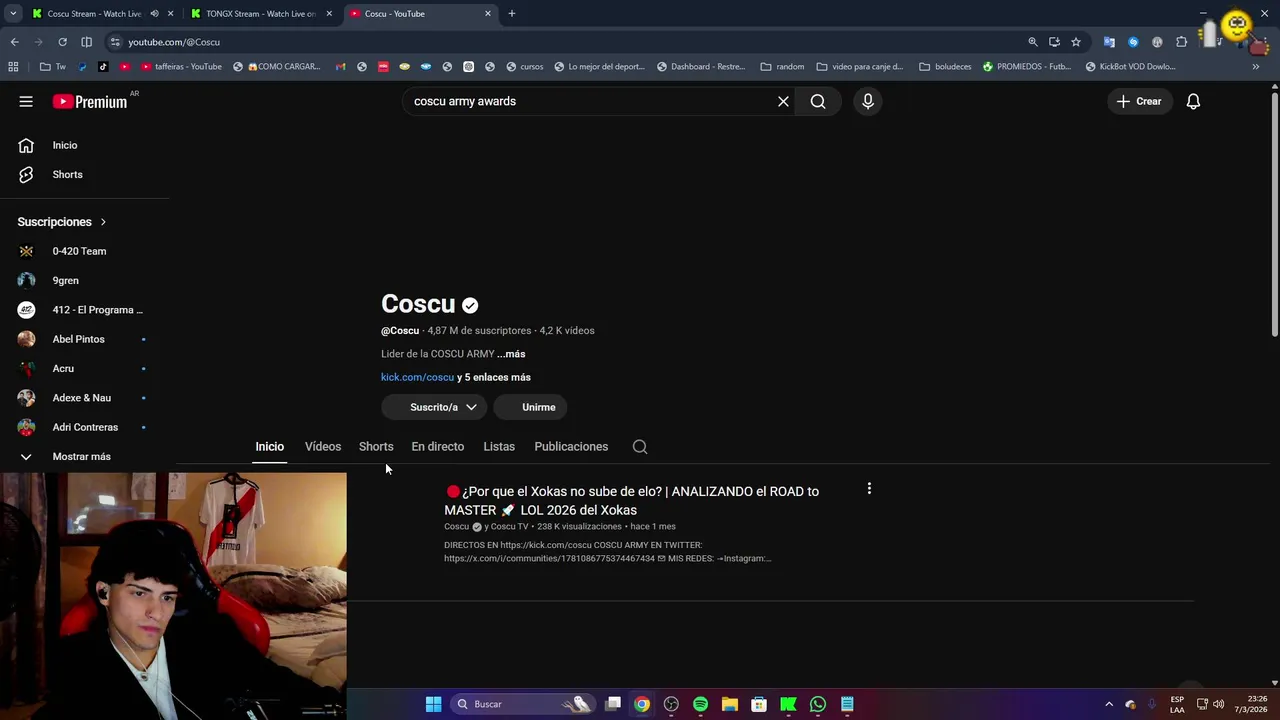Click the magnifier search button
Image resolution: width=1280 pixels, height=720 pixels.
(818, 101)
